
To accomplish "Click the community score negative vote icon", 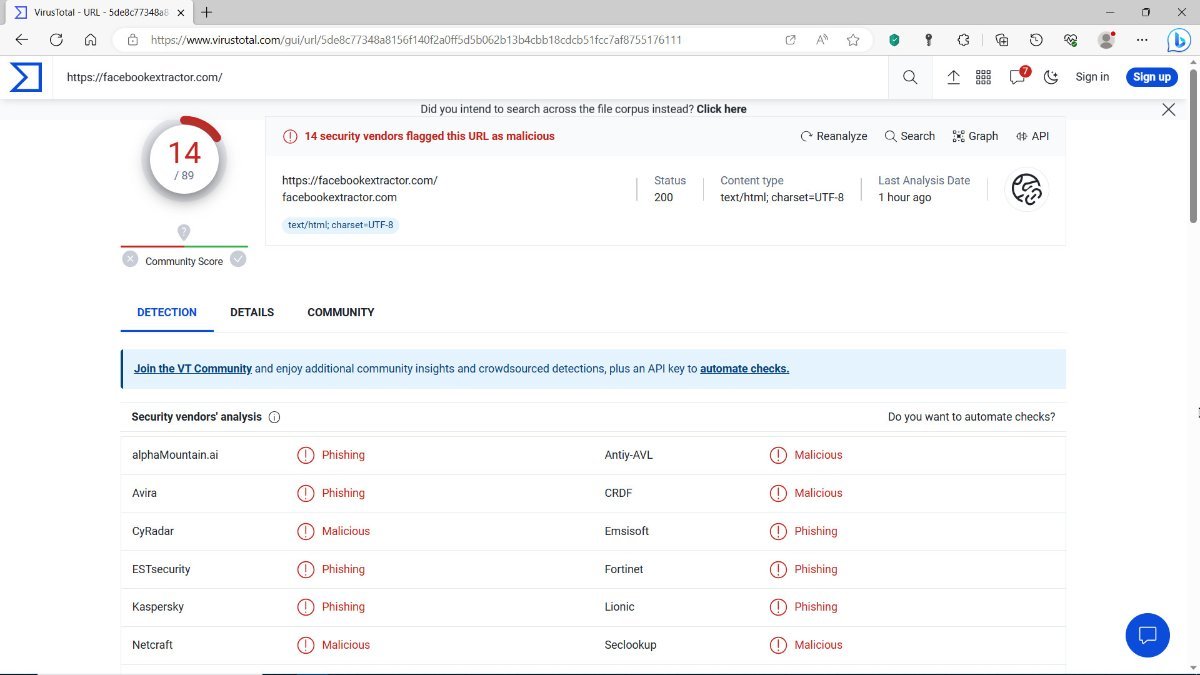I will [x=130, y=259].
